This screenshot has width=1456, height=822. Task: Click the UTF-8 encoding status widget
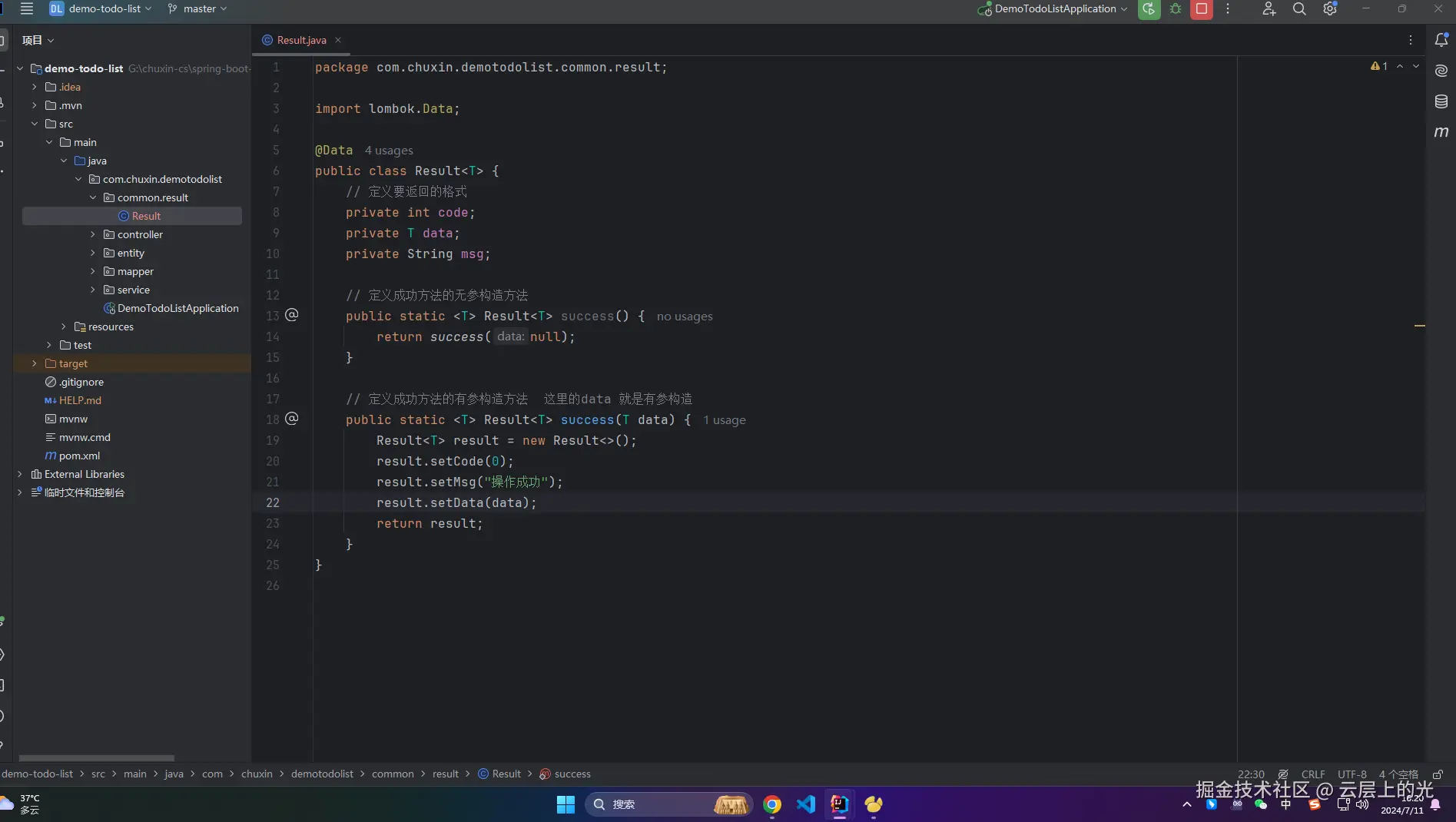click(x=1352, y=774)
